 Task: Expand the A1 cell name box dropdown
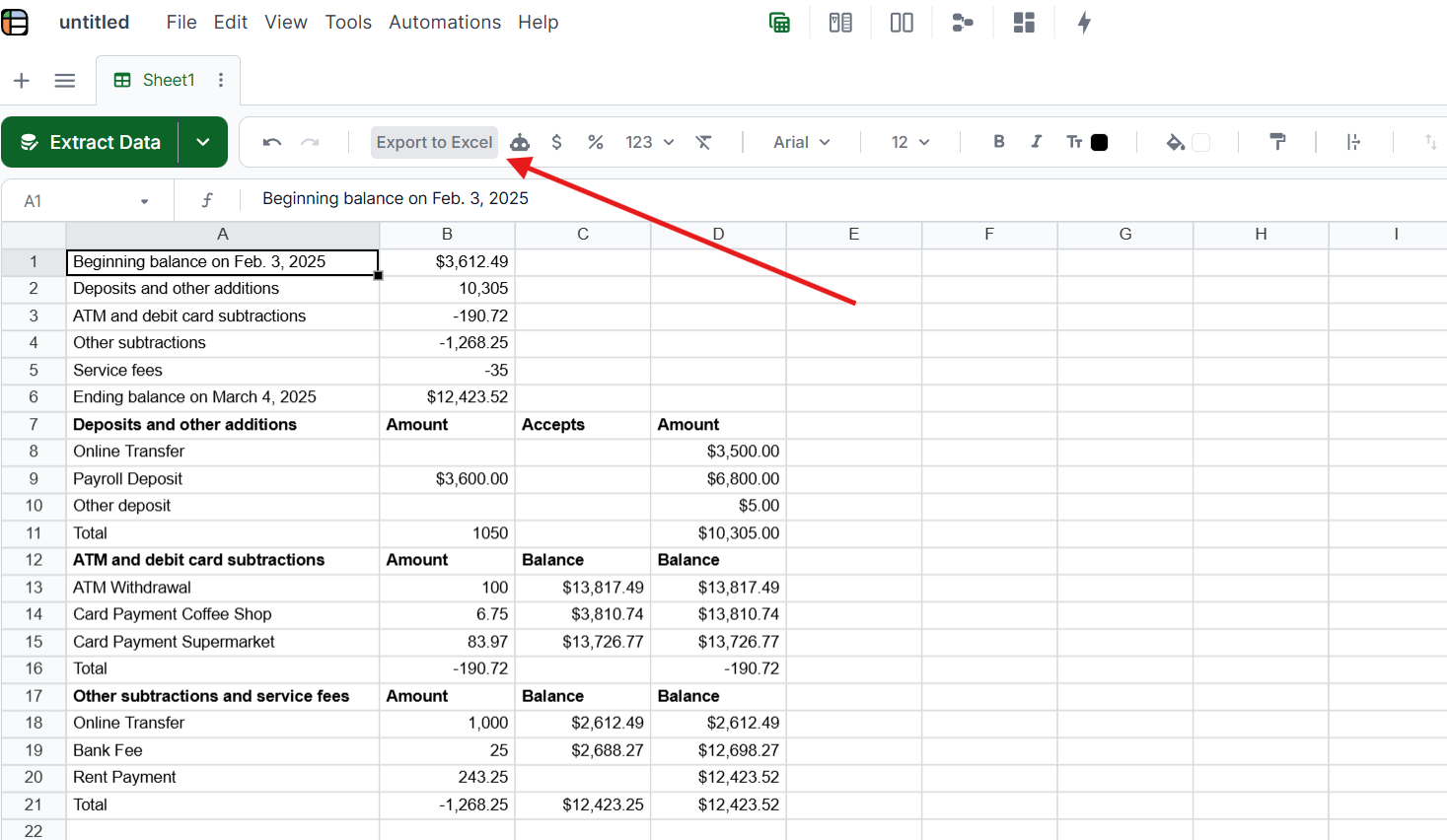144,201
